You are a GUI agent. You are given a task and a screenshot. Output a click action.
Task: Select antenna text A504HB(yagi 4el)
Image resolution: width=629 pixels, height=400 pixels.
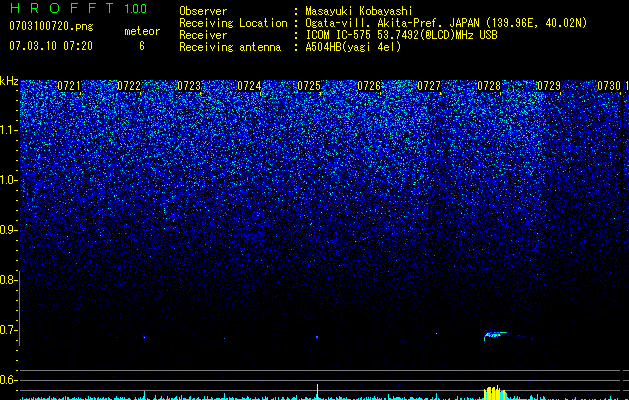[x=353, y=47]
